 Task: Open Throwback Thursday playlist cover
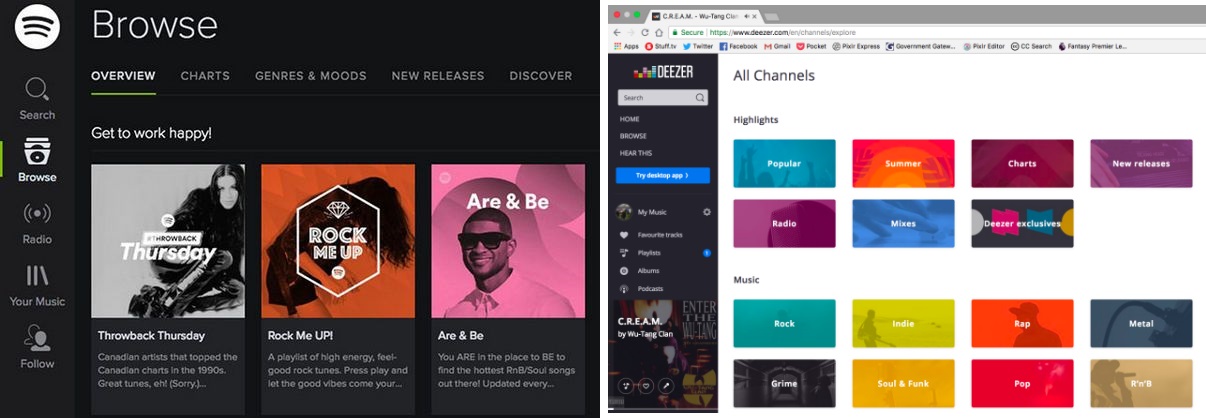click(x=168, y=241)
